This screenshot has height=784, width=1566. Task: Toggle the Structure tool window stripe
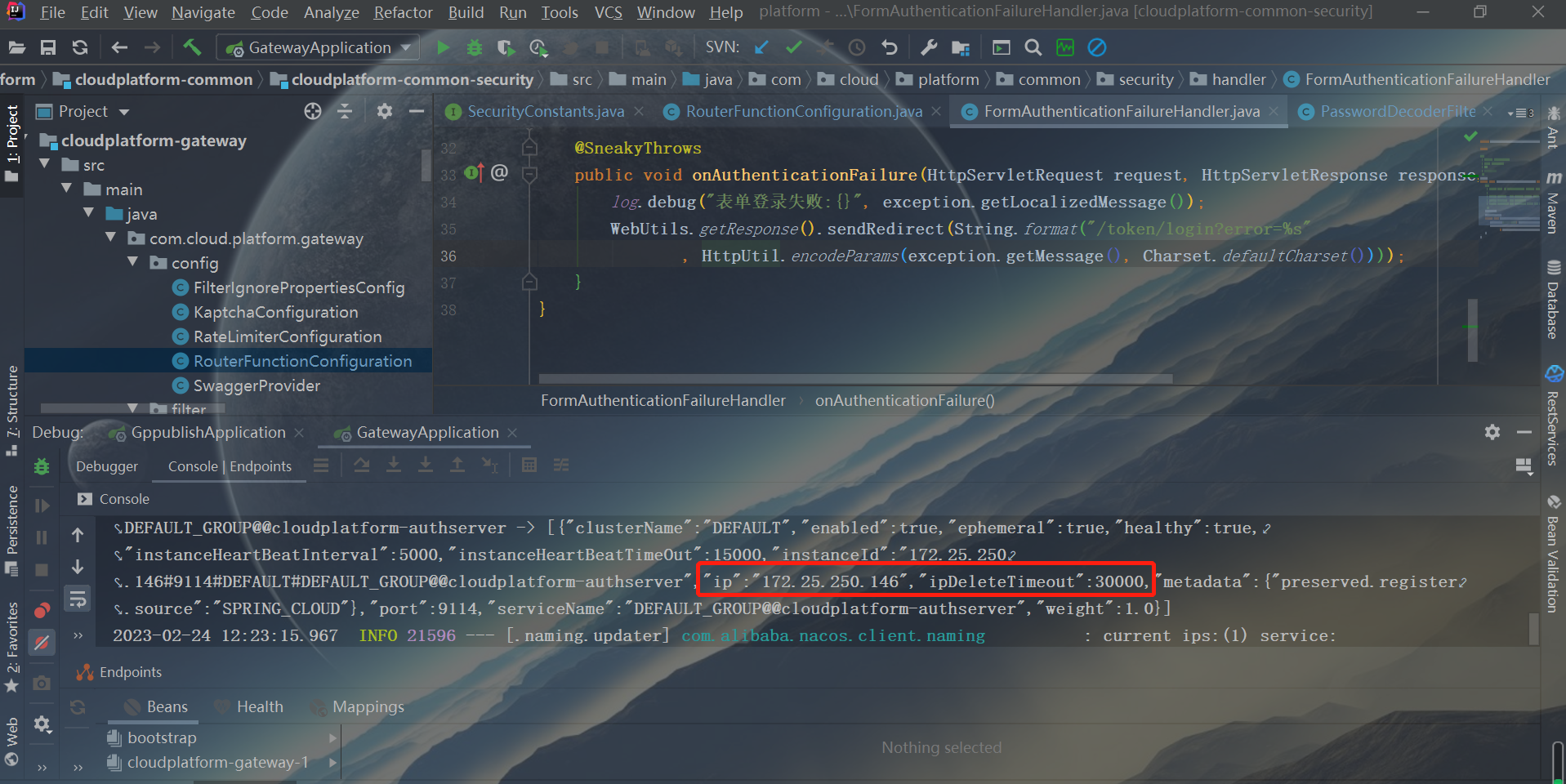click(12, 411)
